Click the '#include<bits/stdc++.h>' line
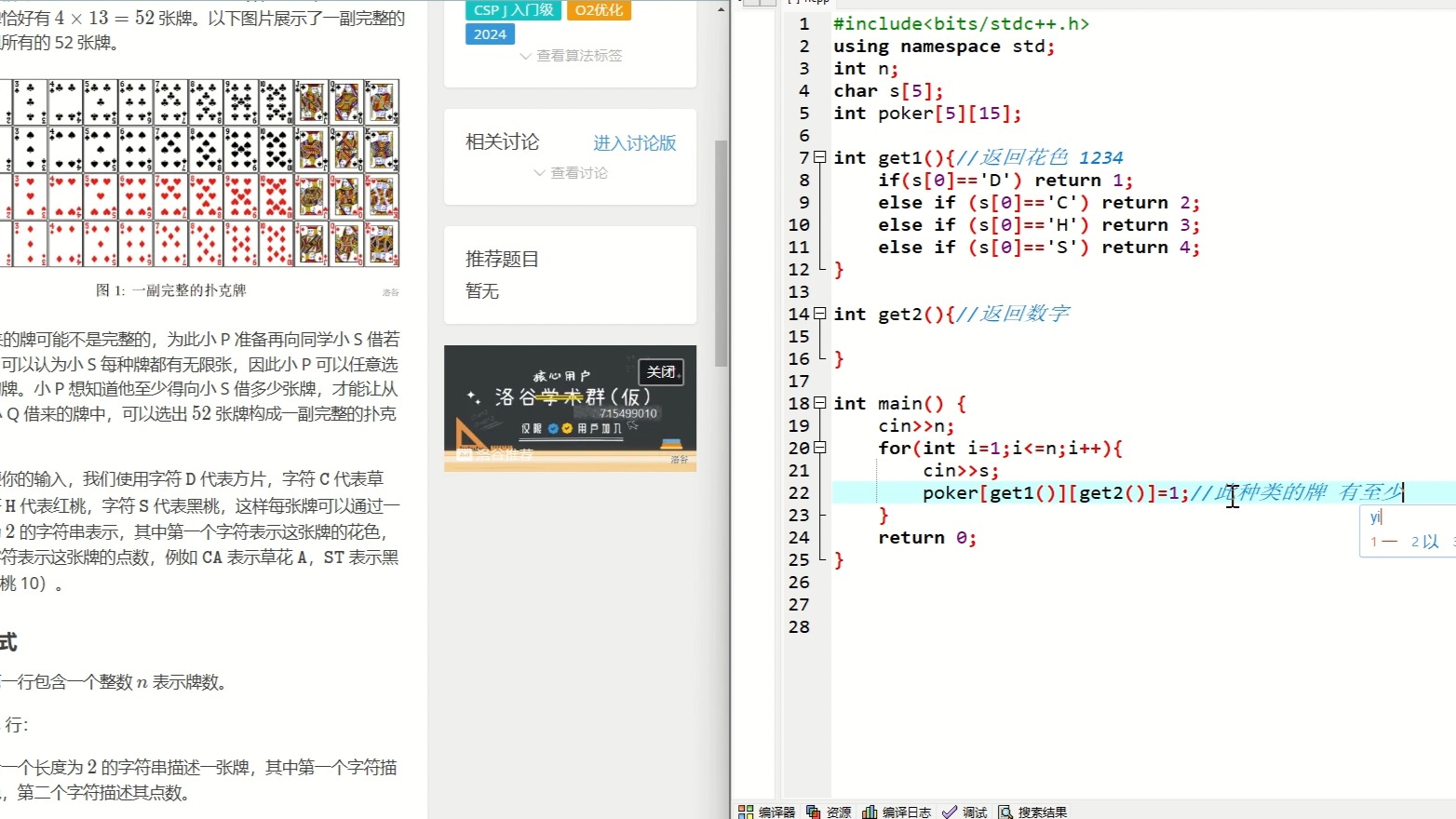1456x819 pixels. [x=961, y=24]
